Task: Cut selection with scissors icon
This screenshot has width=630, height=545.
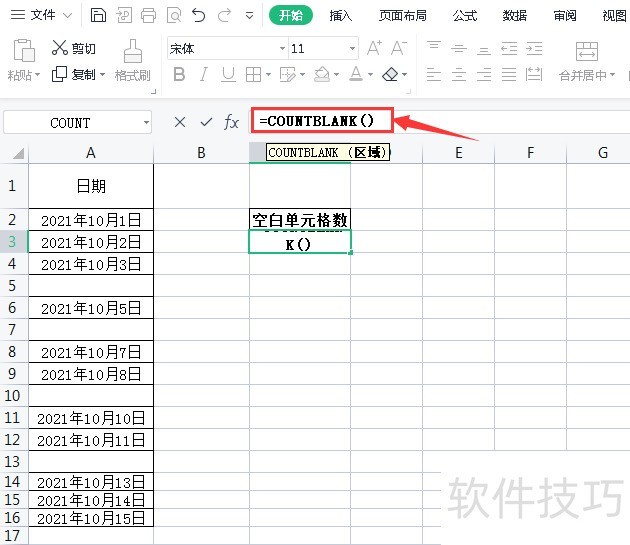Action: (x=59, y=48)
